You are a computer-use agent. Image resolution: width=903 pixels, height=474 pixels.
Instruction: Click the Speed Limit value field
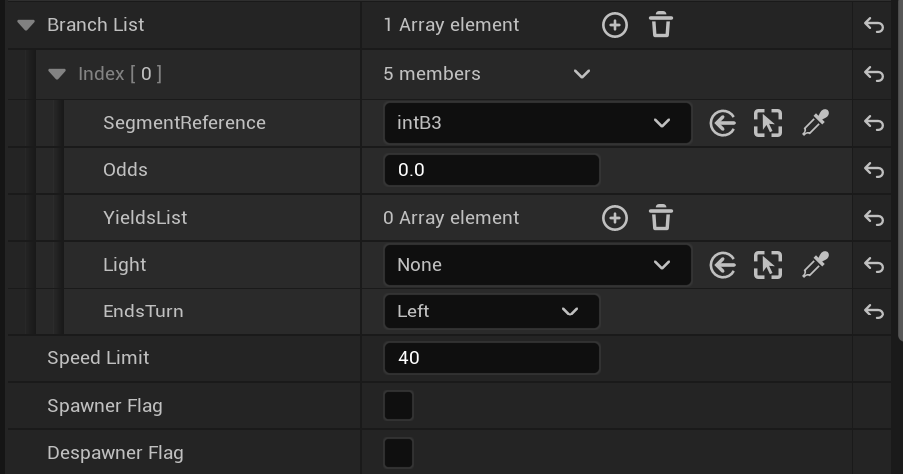pos(491,358)
